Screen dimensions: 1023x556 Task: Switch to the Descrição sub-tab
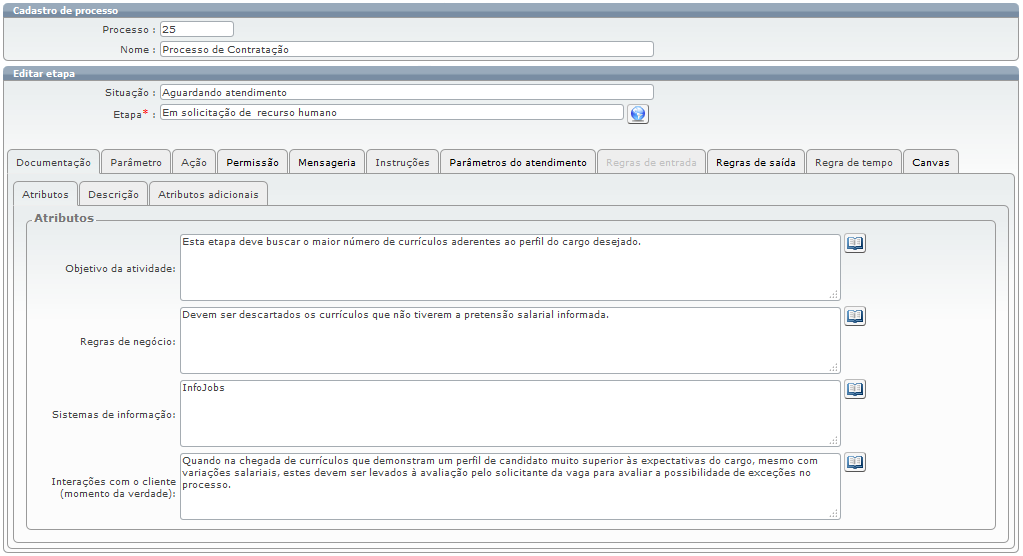[114, 194]
